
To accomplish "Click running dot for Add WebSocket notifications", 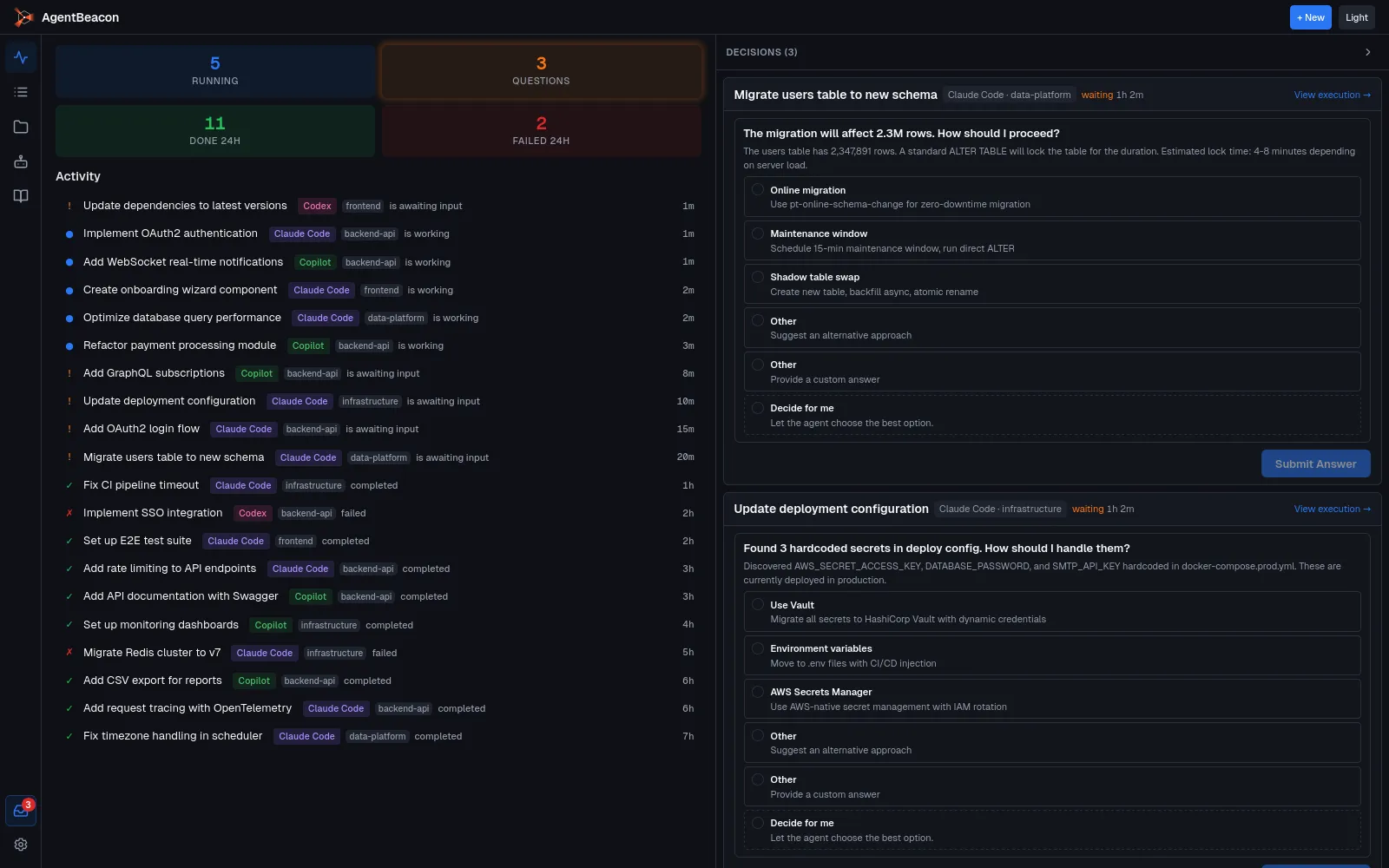I will [x=69, y=262].
